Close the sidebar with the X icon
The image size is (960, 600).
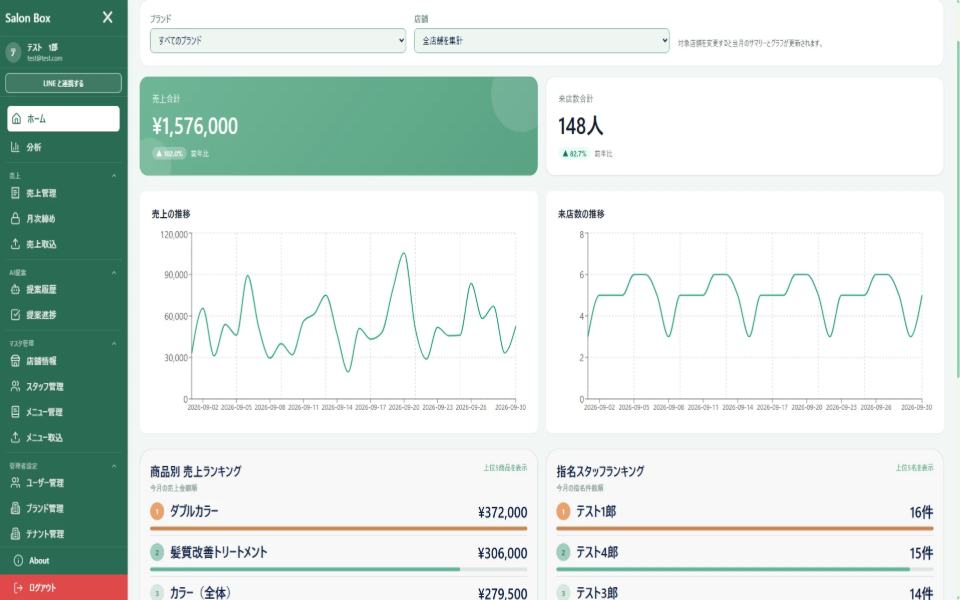108,17
